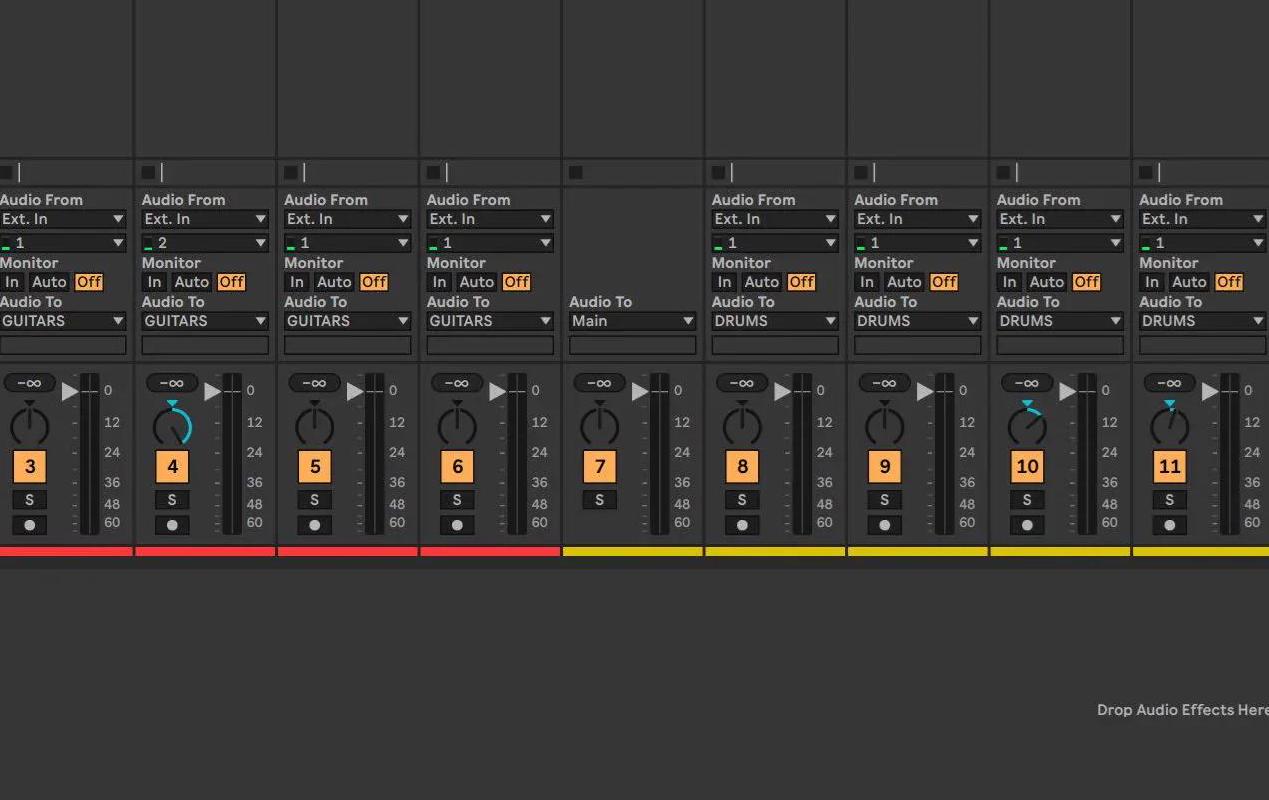Image resolution: width=1269 pixels, height=800 pixels.
Task: Click track 10 monitor Off button
Action: pyautogui.click(x=1086, y=282)
